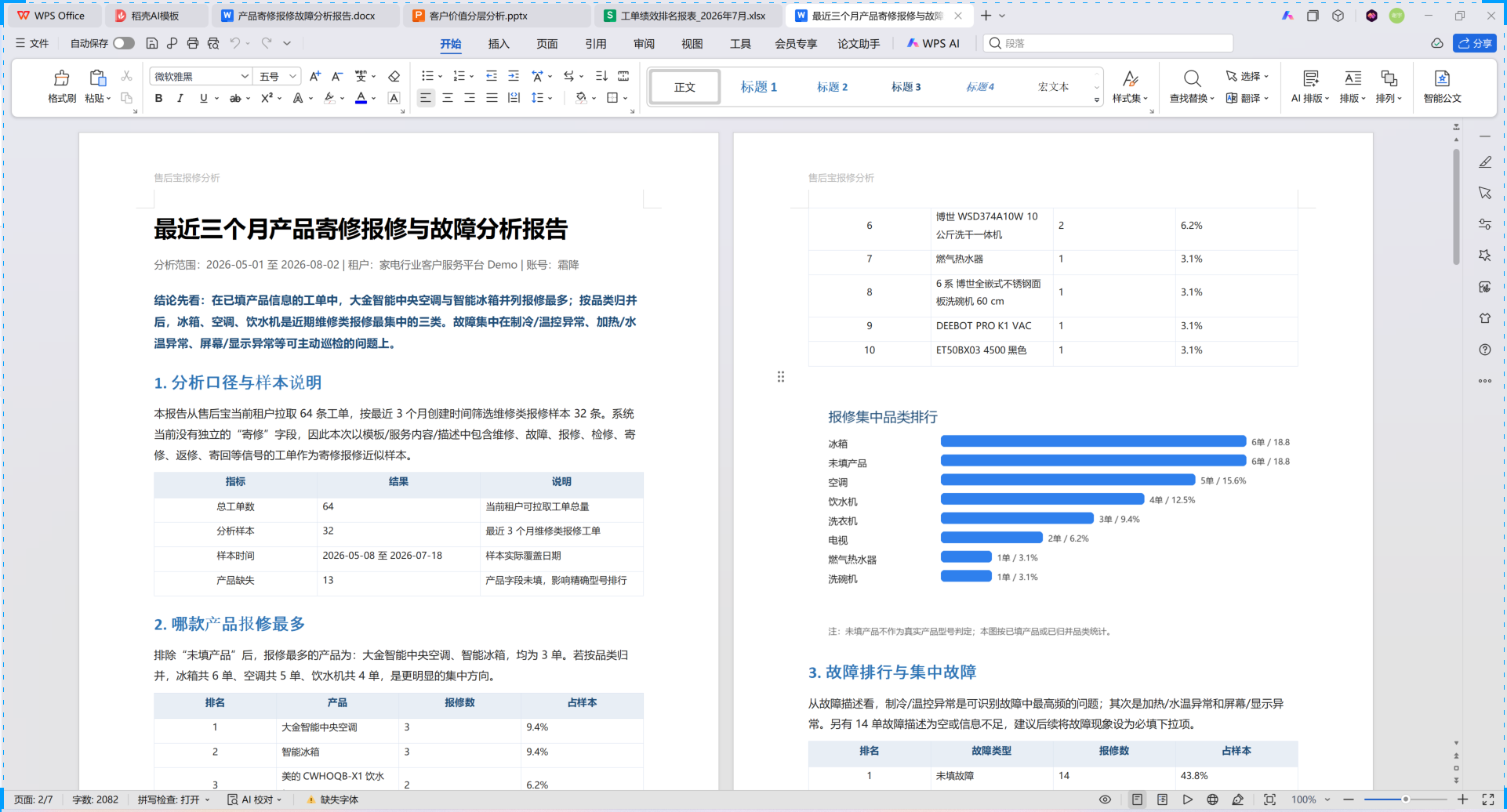This screenshot has width=1507, height=812.
Task: Switch to the Review (审阅) ribbon tab
Action: pos(645,44)
